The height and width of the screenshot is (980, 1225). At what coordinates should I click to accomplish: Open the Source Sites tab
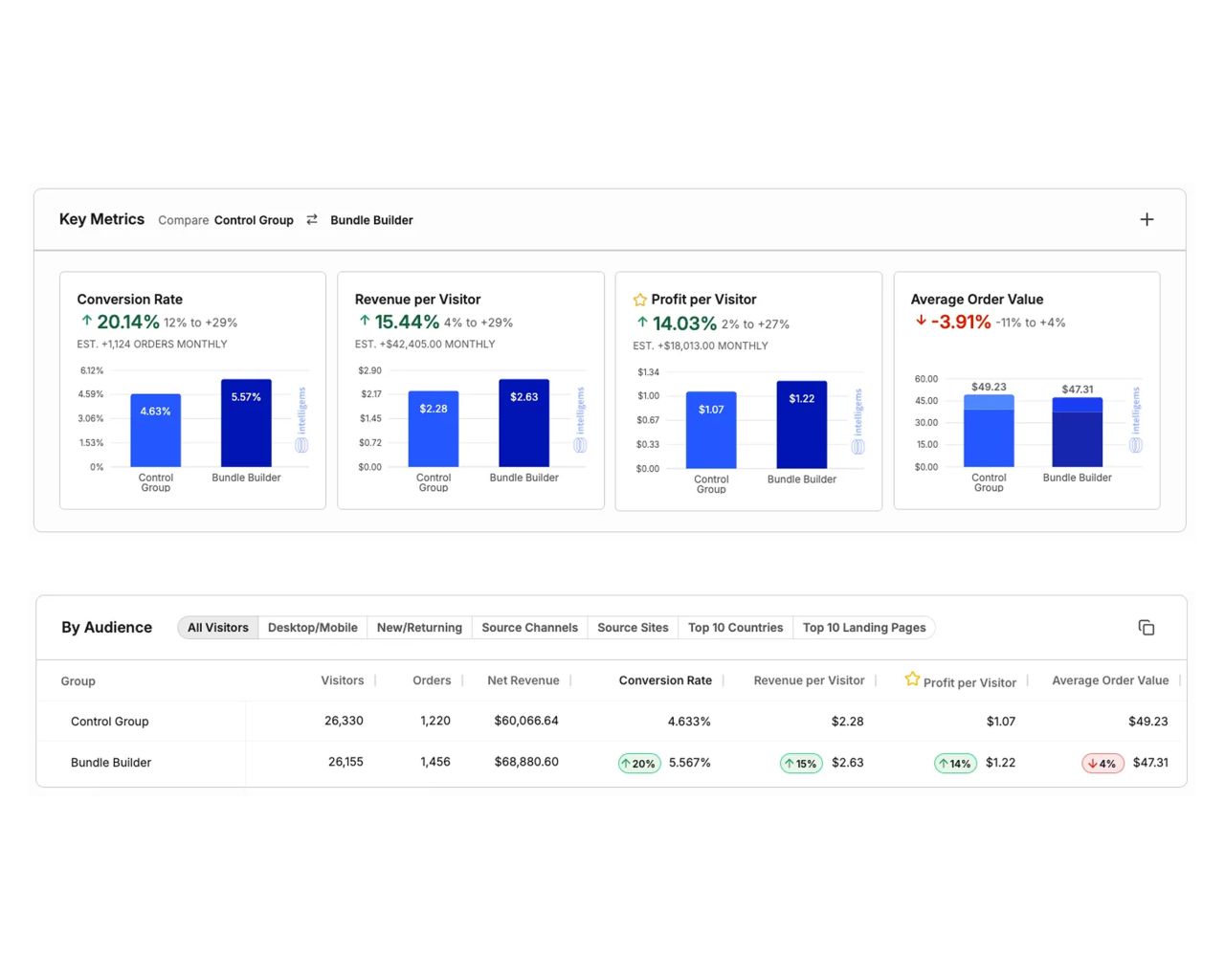(633, 628)
